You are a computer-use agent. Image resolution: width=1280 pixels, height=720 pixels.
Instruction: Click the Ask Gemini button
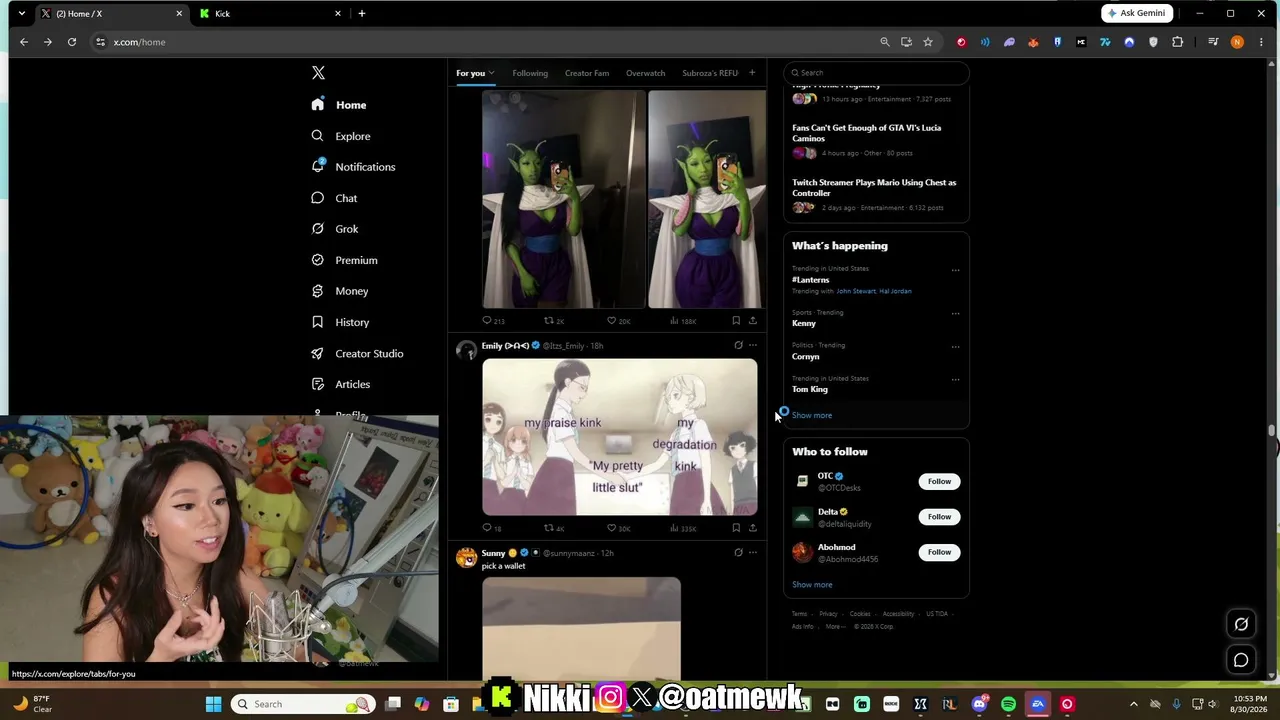(x=1137, y=13)
